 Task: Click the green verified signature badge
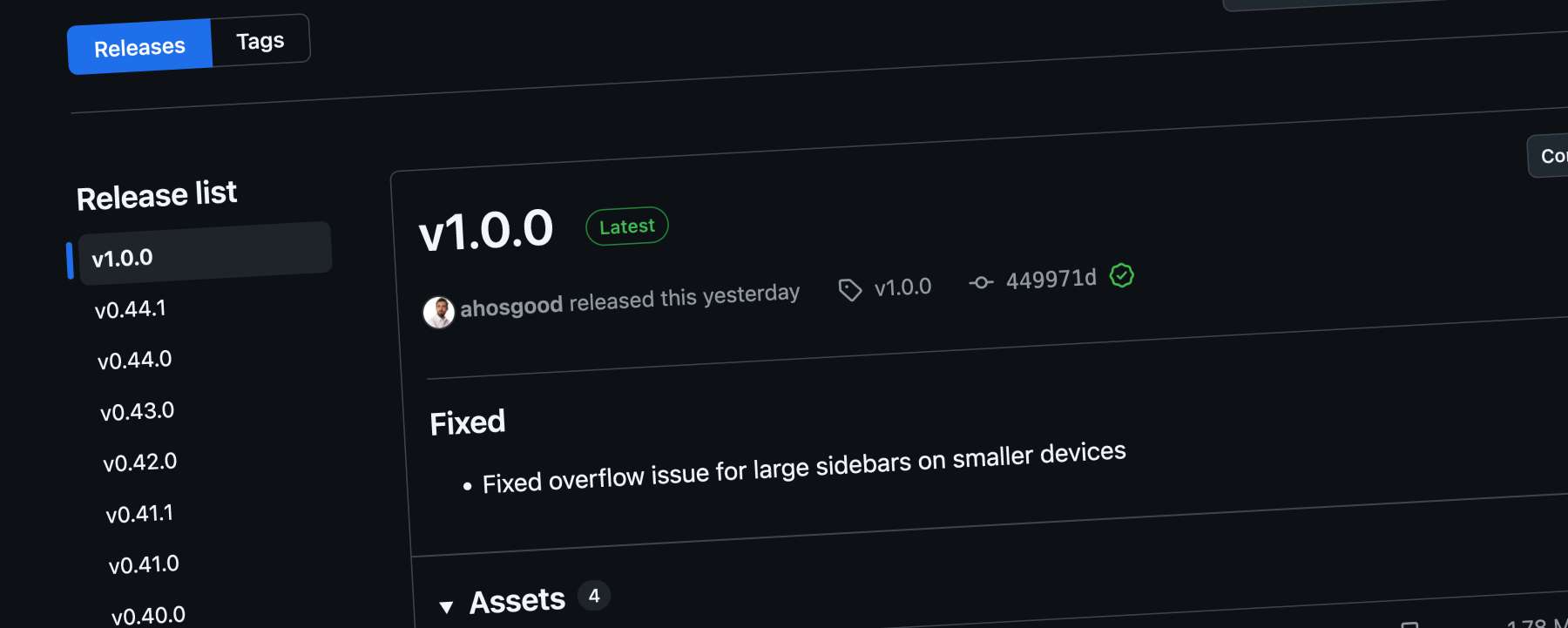1122,275
